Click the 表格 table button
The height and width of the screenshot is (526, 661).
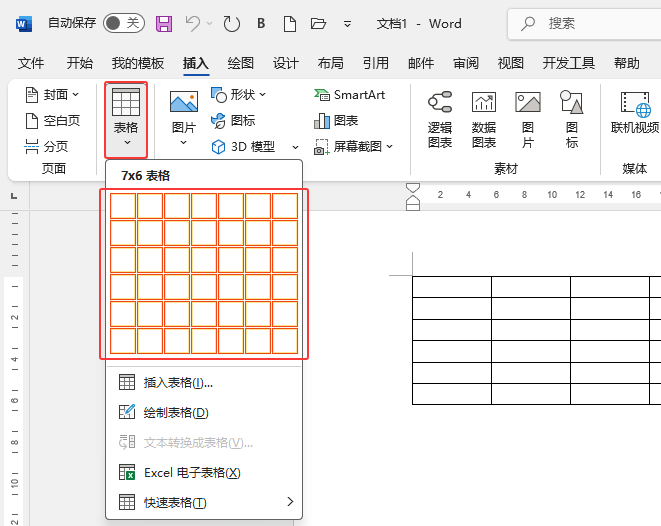tap(126, 120)
